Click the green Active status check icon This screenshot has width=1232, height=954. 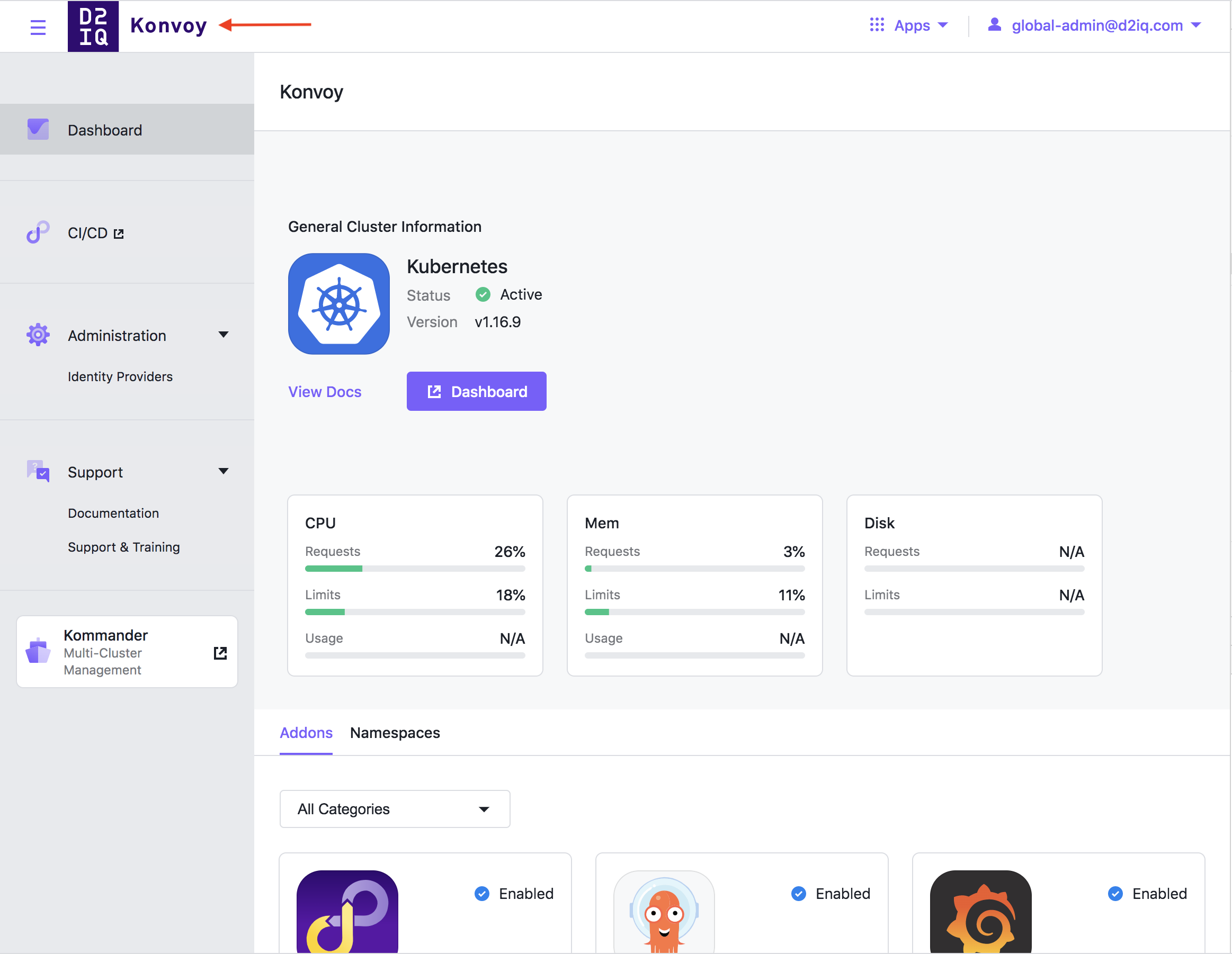pyautogui.click(x=483, y=294)
